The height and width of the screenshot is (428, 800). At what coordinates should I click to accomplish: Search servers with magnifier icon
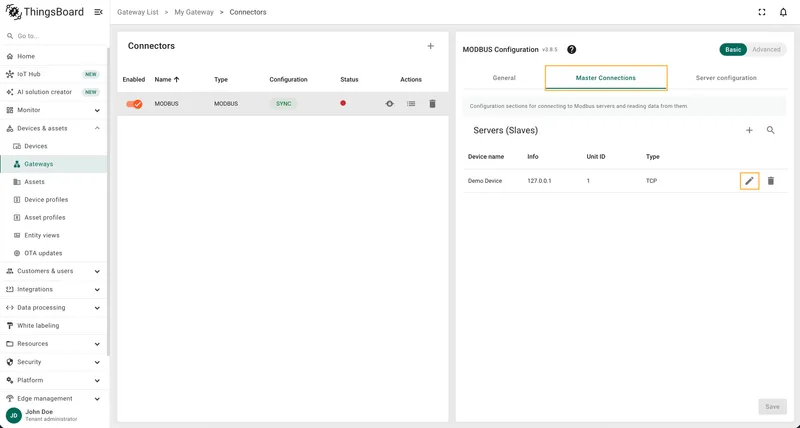[770, 131]
